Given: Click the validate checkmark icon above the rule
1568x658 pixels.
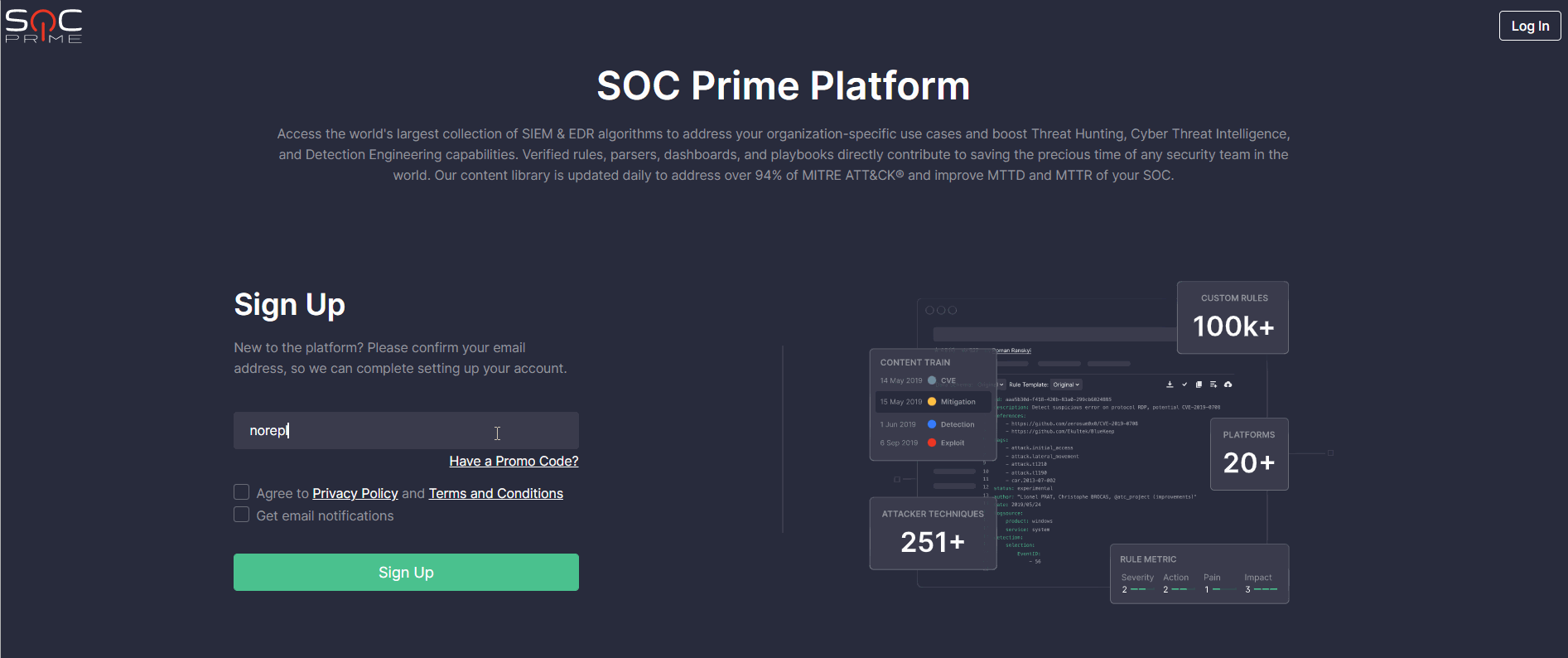Looking at the screenshot, I should tap(1184, 385).
